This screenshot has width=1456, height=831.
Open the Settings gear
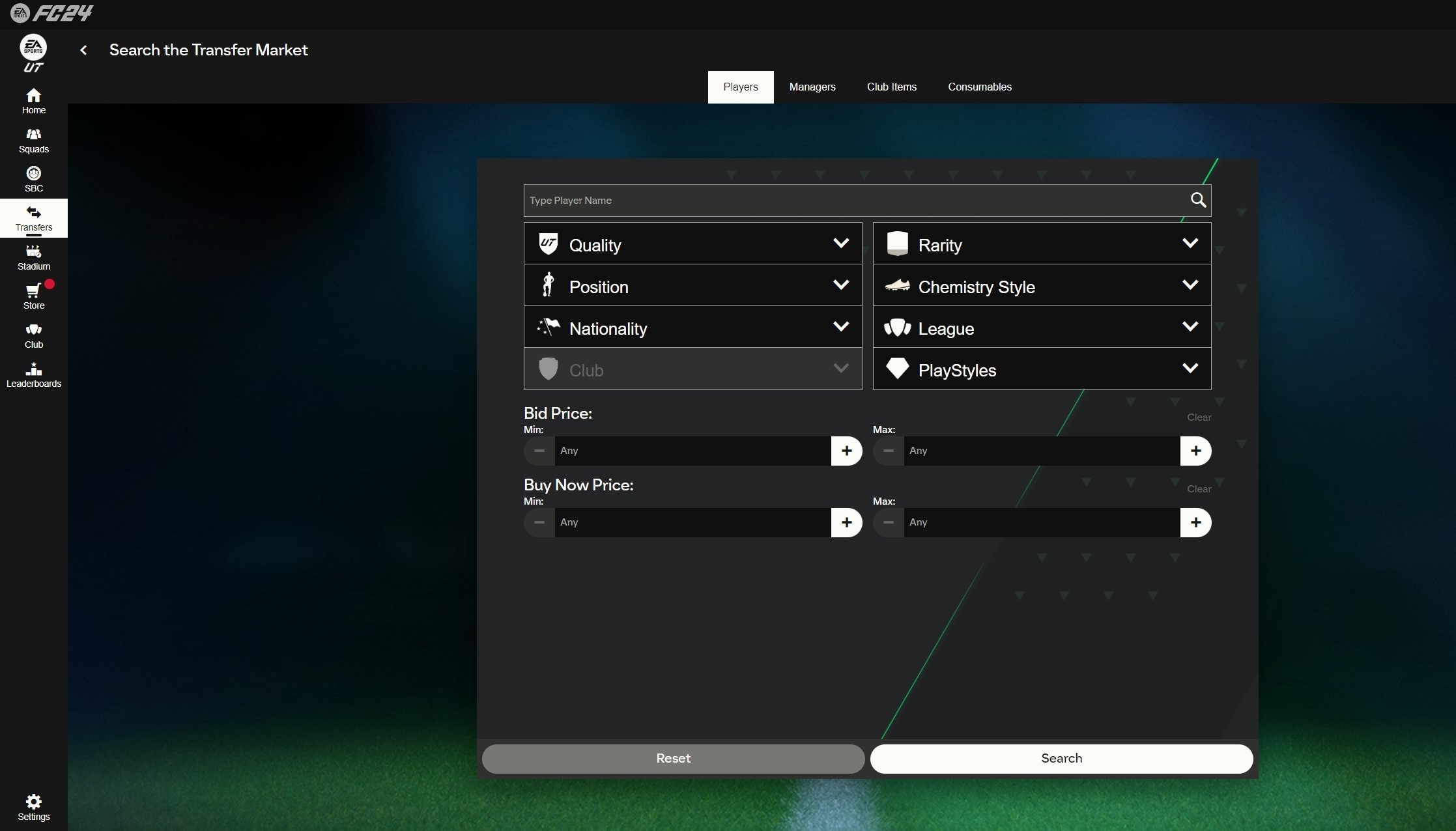pyautogui.click(x=33, y=801)
